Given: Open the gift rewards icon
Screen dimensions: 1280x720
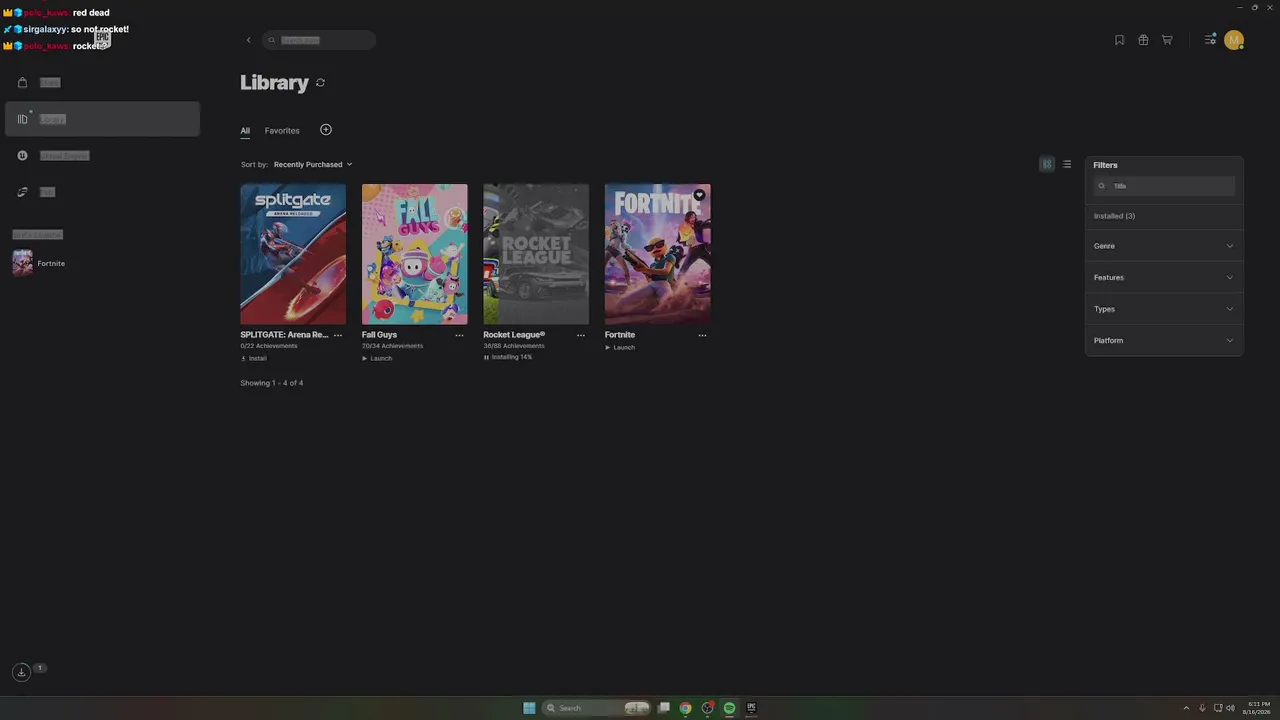Looking at the screenshot, I should 1143,40.
